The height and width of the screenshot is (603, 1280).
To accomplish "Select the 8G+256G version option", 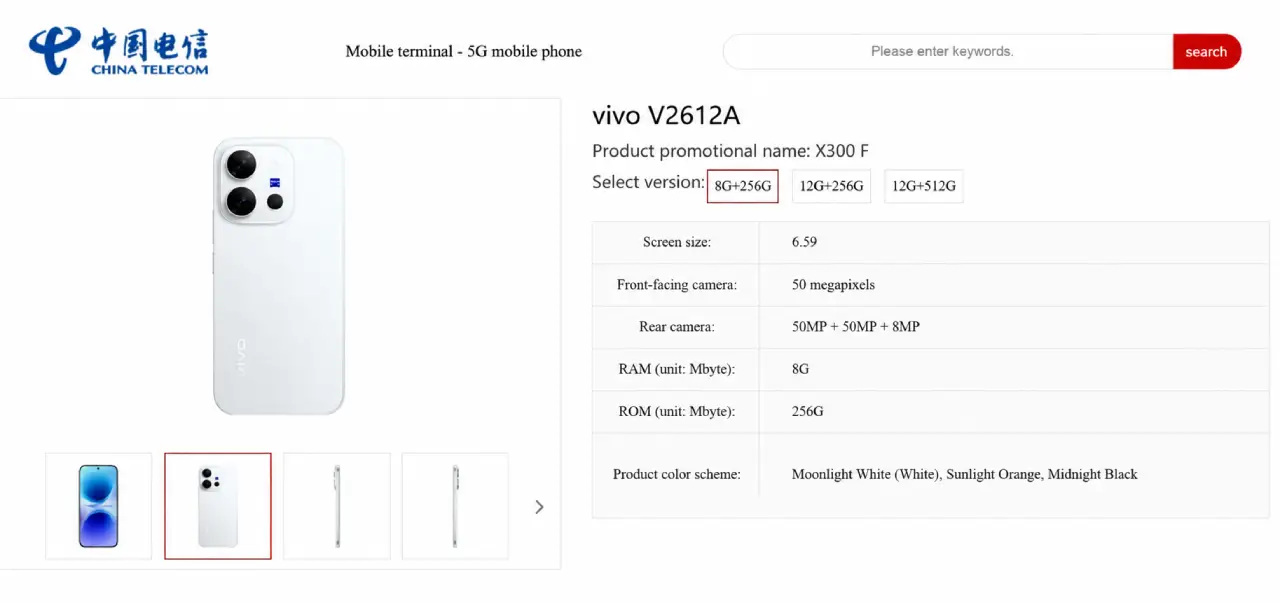I will (742, 186).
